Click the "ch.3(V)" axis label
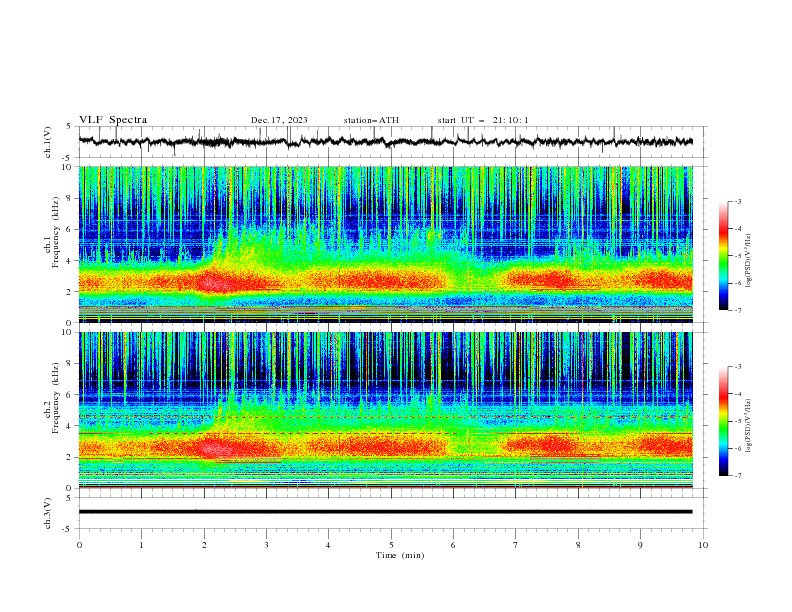This screenshot has height=612, width=792. [x=48, y=513]
